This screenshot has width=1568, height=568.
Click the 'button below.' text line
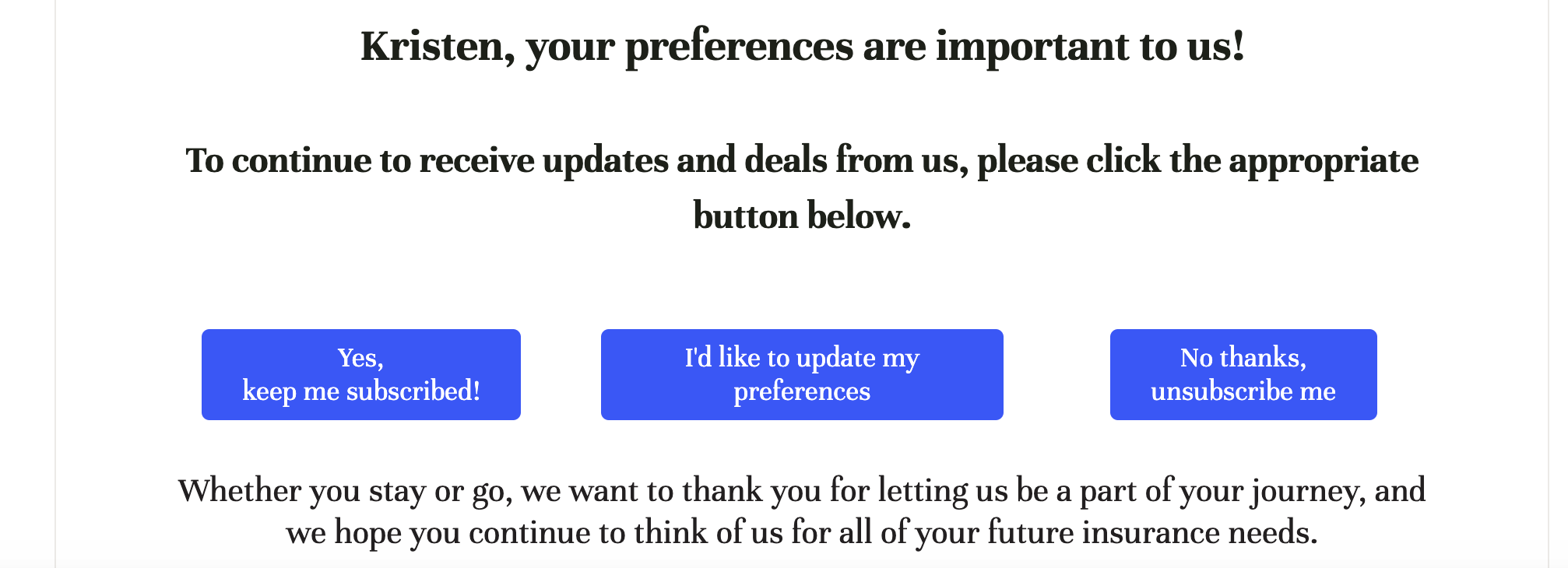pyautogui.click(x=802, y=216)
